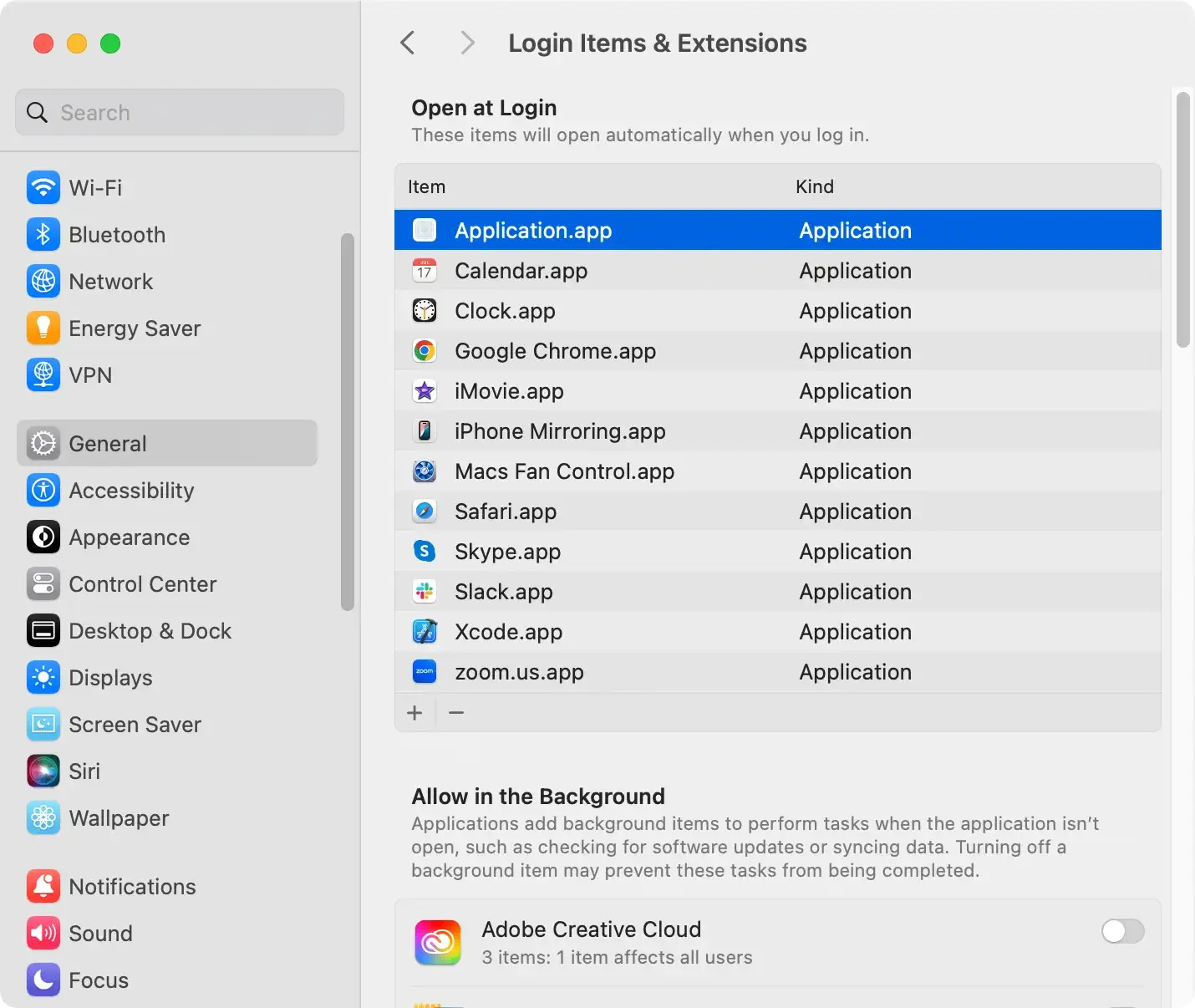The width and height of the screenshot is (1195, 1008).
Task: Add a login item with plus button
Action: pyautogui.click(x=414, y=713)
